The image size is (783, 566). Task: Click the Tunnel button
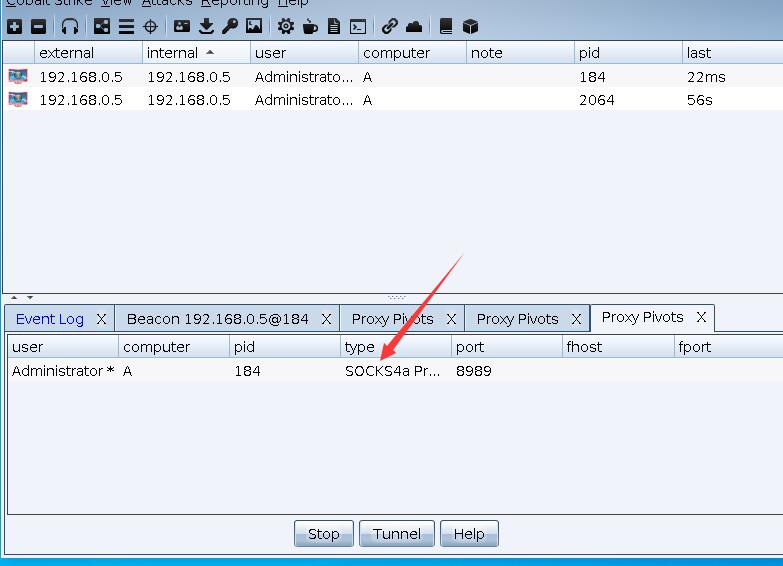click(x=396, y=534)
